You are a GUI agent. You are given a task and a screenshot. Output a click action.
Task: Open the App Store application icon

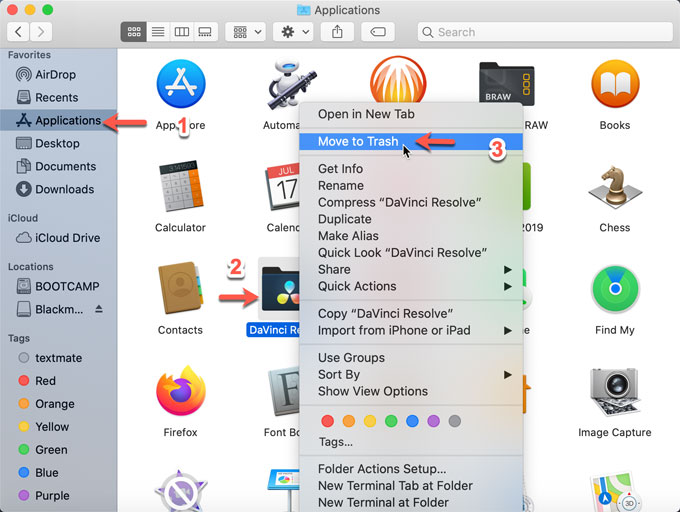pos(181,84)
